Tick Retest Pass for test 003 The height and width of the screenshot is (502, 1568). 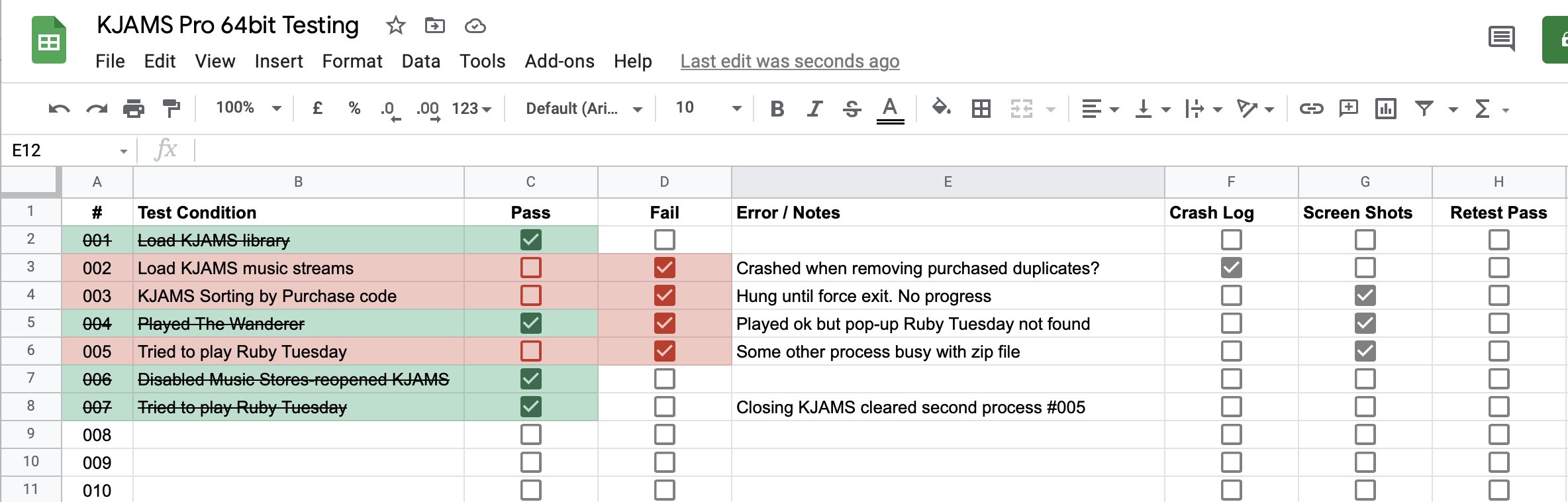coord(1498,295)
